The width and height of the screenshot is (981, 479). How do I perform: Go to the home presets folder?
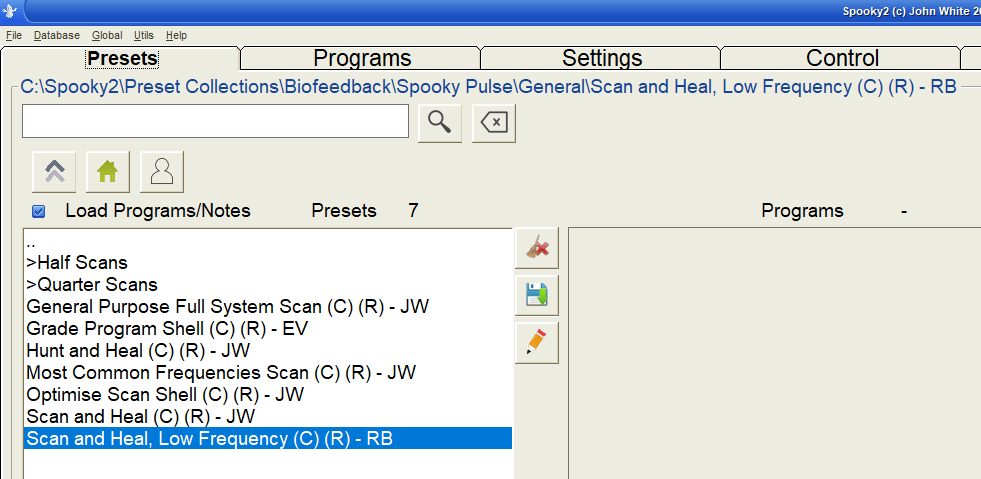[108, 172]
